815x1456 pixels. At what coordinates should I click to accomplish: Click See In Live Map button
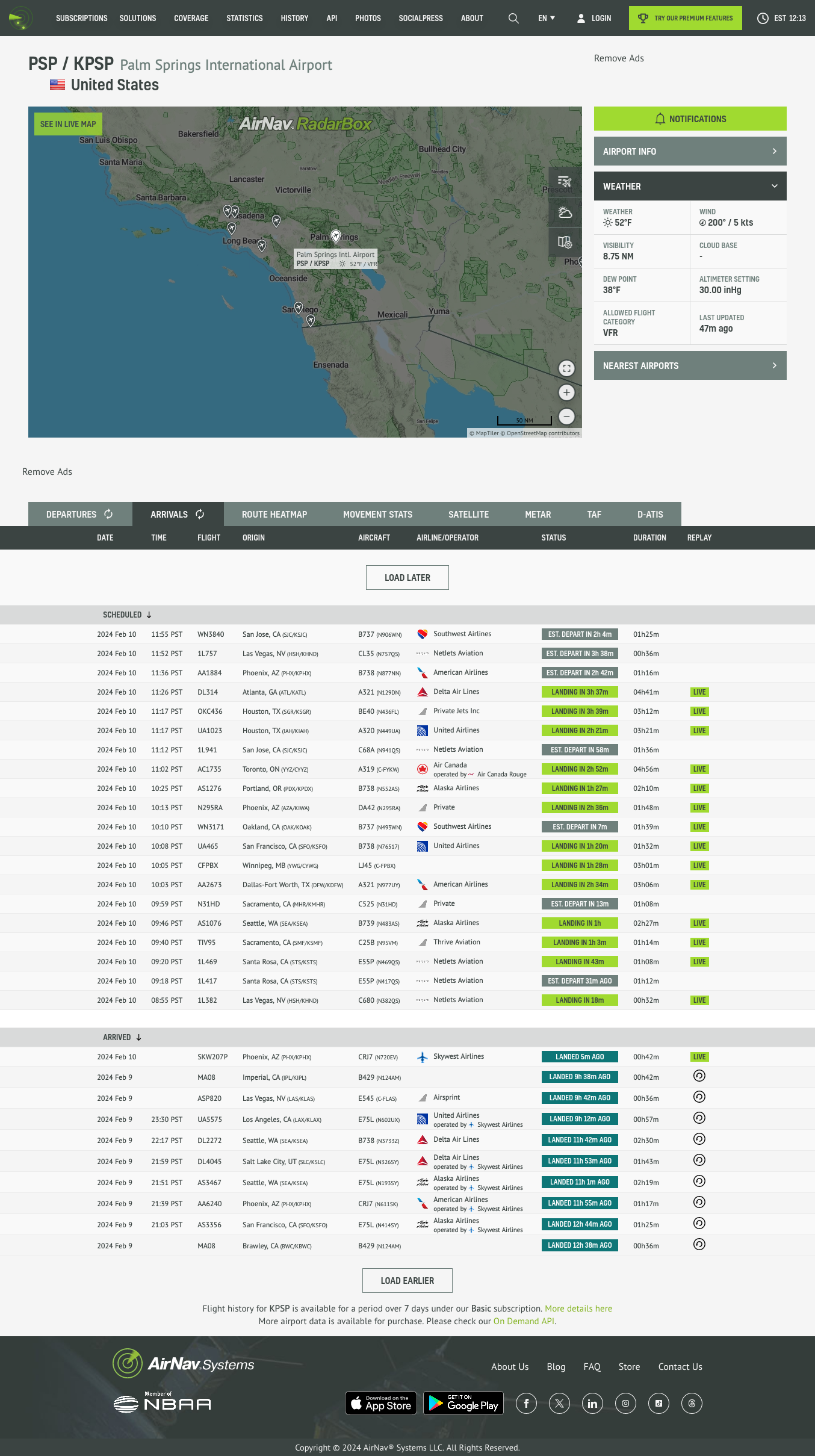(68, 124)
